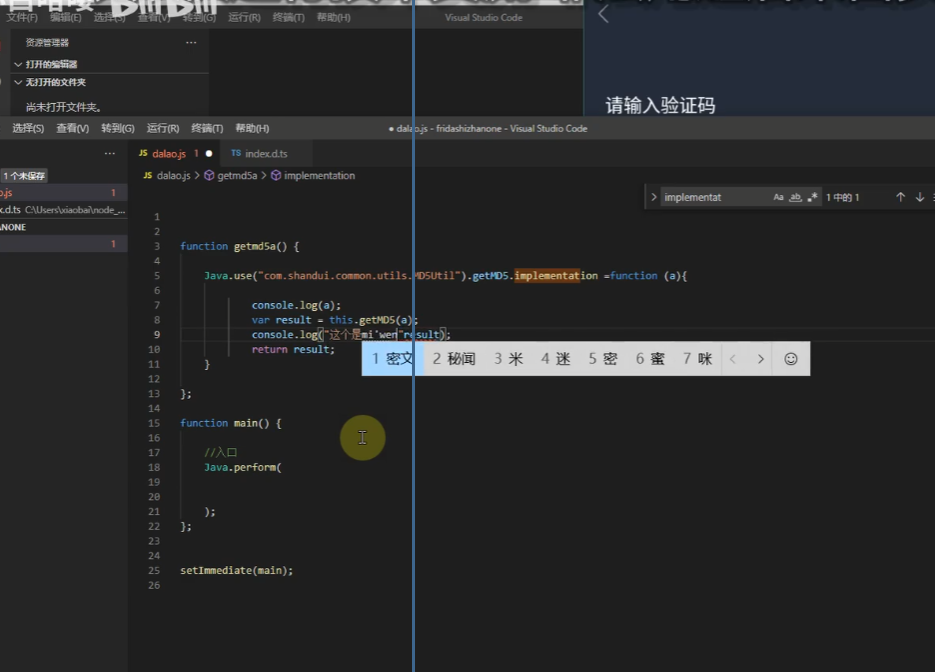Go to next match with down arrow
The image size is (935, 672).
(x=919, y=198)
